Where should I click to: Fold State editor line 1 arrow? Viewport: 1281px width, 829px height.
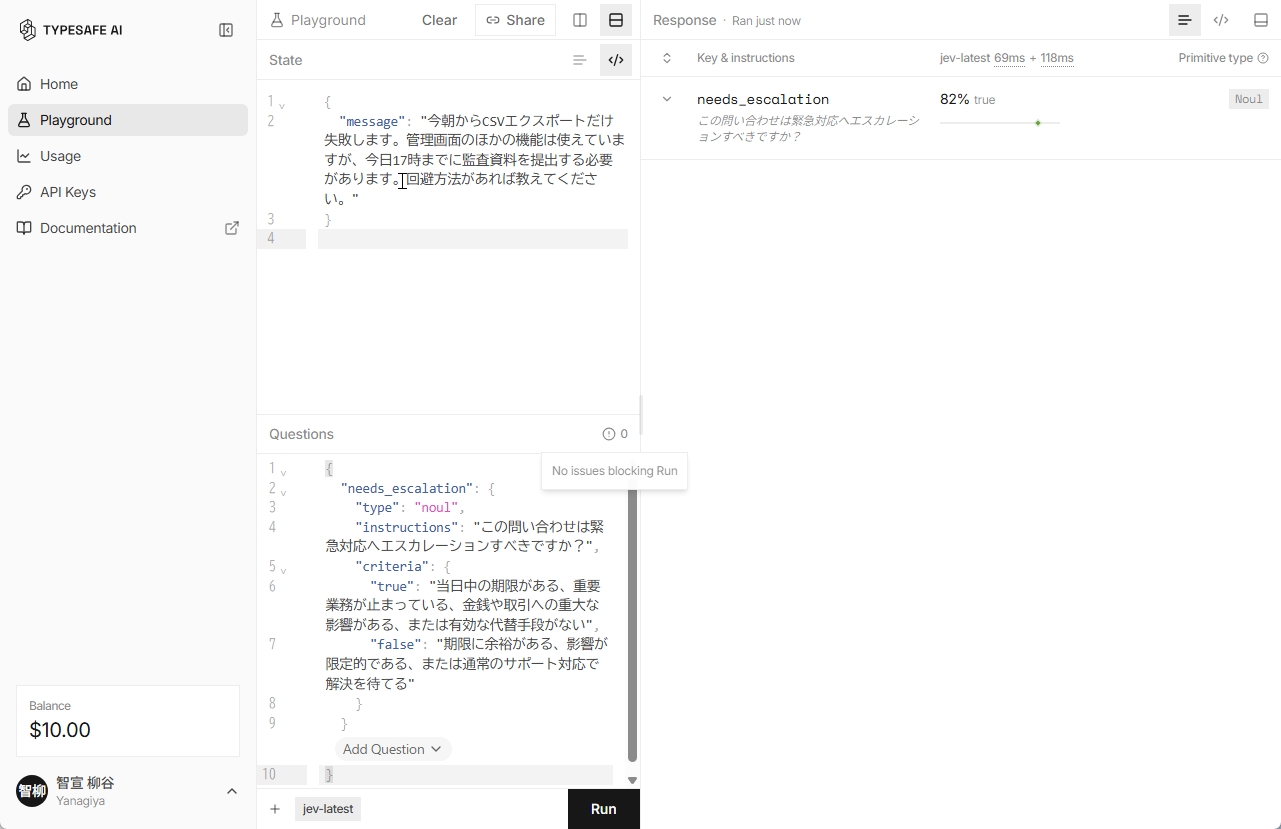pos(282,104)
